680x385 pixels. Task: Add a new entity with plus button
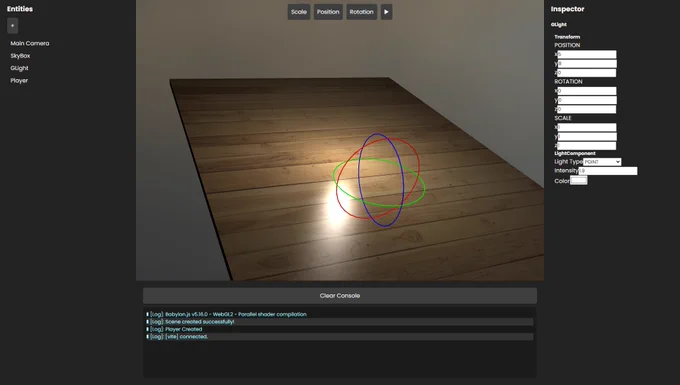[13, 26]
